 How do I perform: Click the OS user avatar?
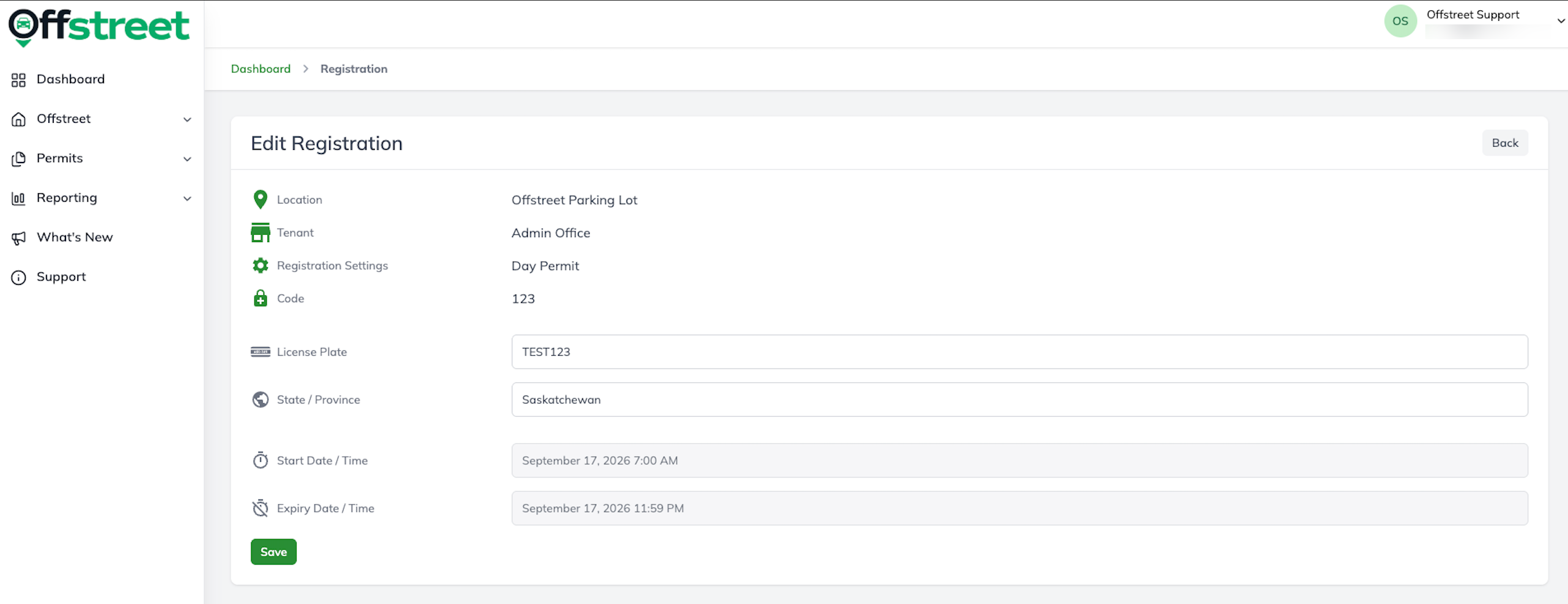click(1400, 21)
